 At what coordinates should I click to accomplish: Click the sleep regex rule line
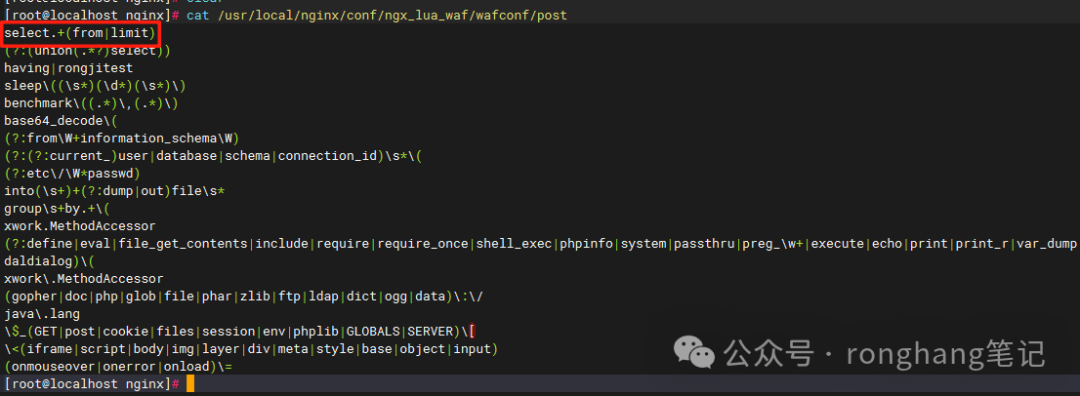click(x=96, y=86)
